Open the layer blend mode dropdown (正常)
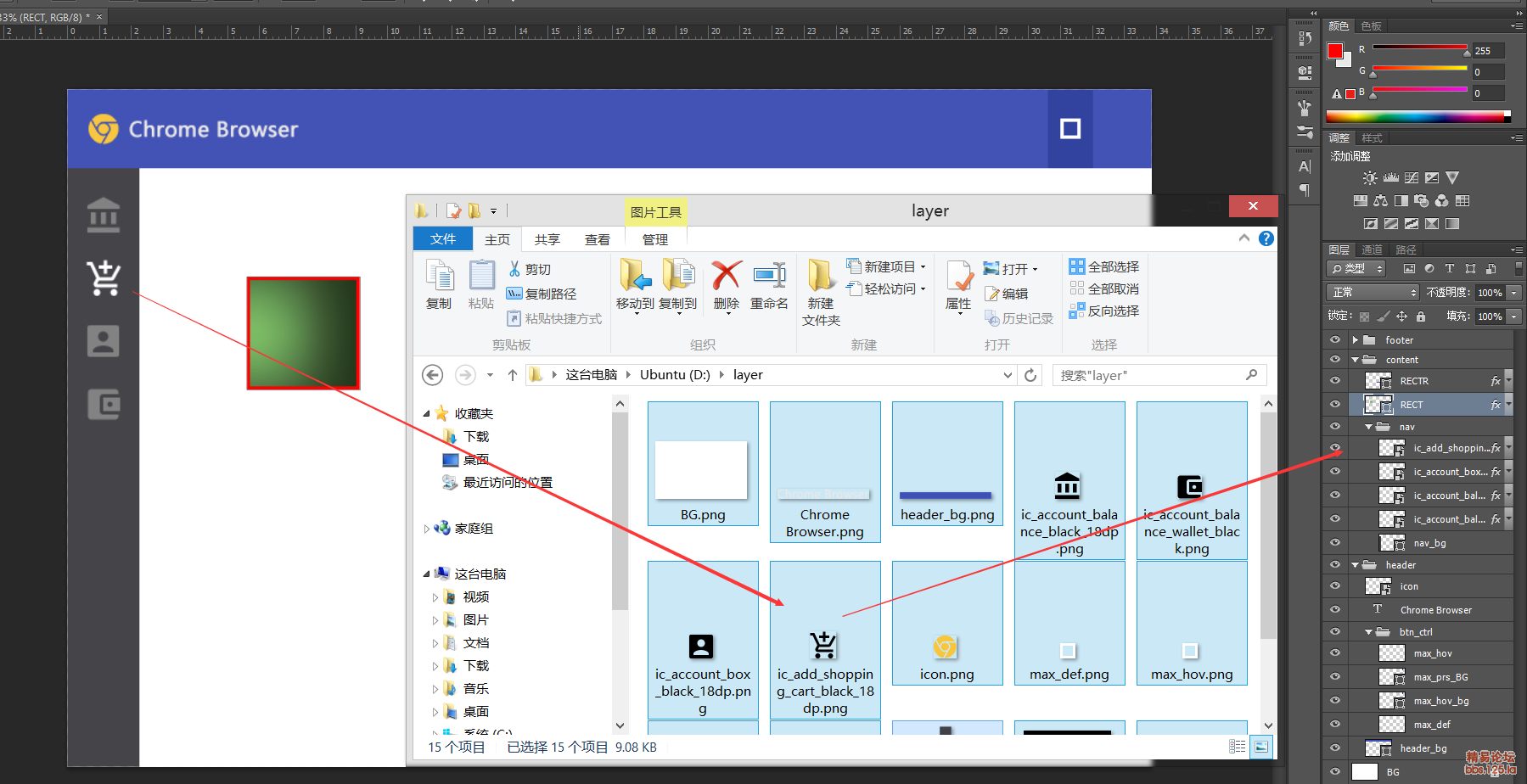 click(1372, 292)
